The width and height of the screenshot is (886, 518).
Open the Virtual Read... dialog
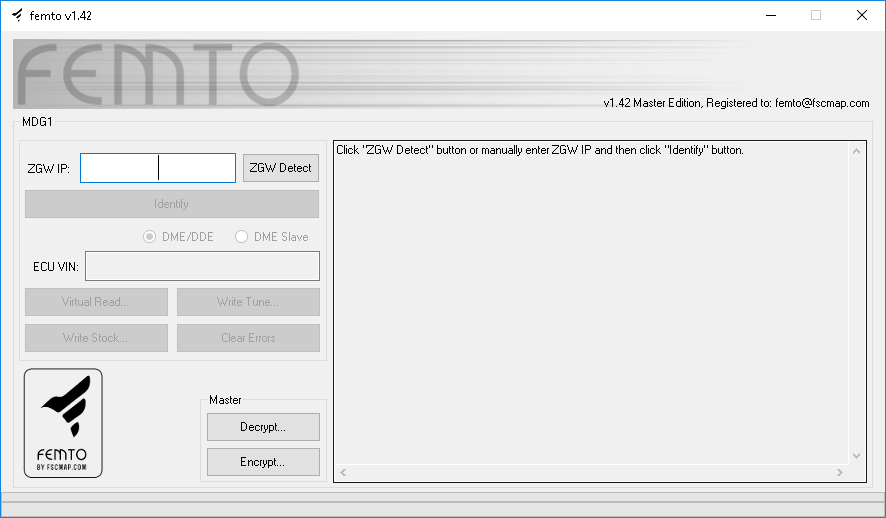(96, 302)
